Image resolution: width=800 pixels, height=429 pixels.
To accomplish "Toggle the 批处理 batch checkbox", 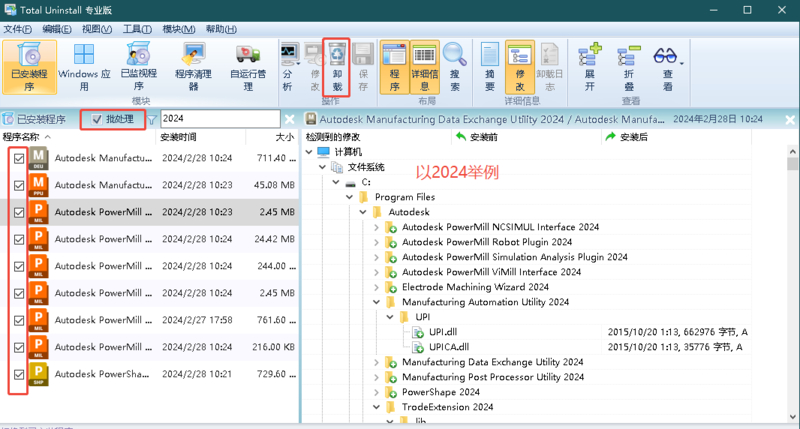I will (x=97, y=120).
